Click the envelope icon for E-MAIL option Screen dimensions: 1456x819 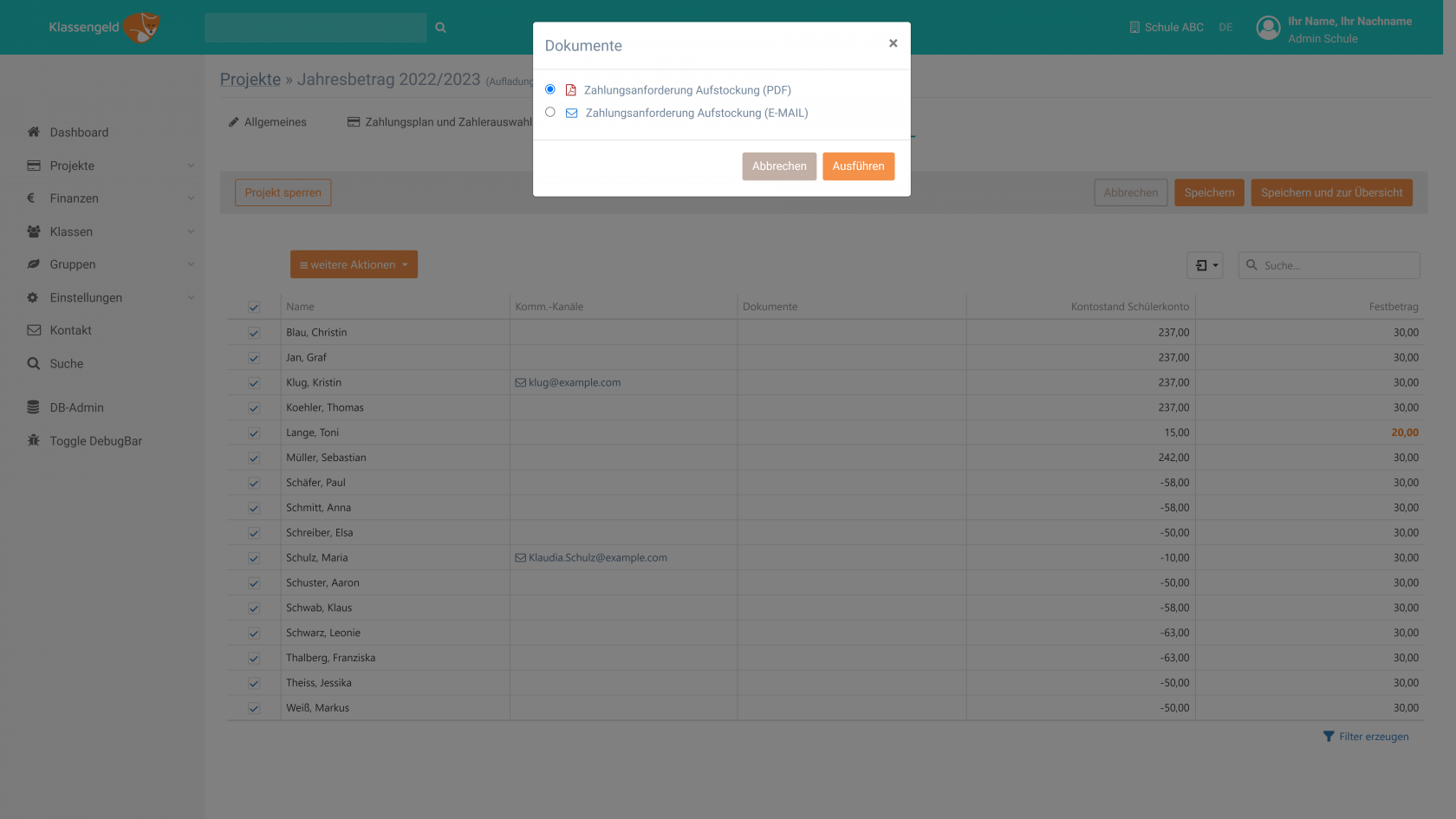571,113
